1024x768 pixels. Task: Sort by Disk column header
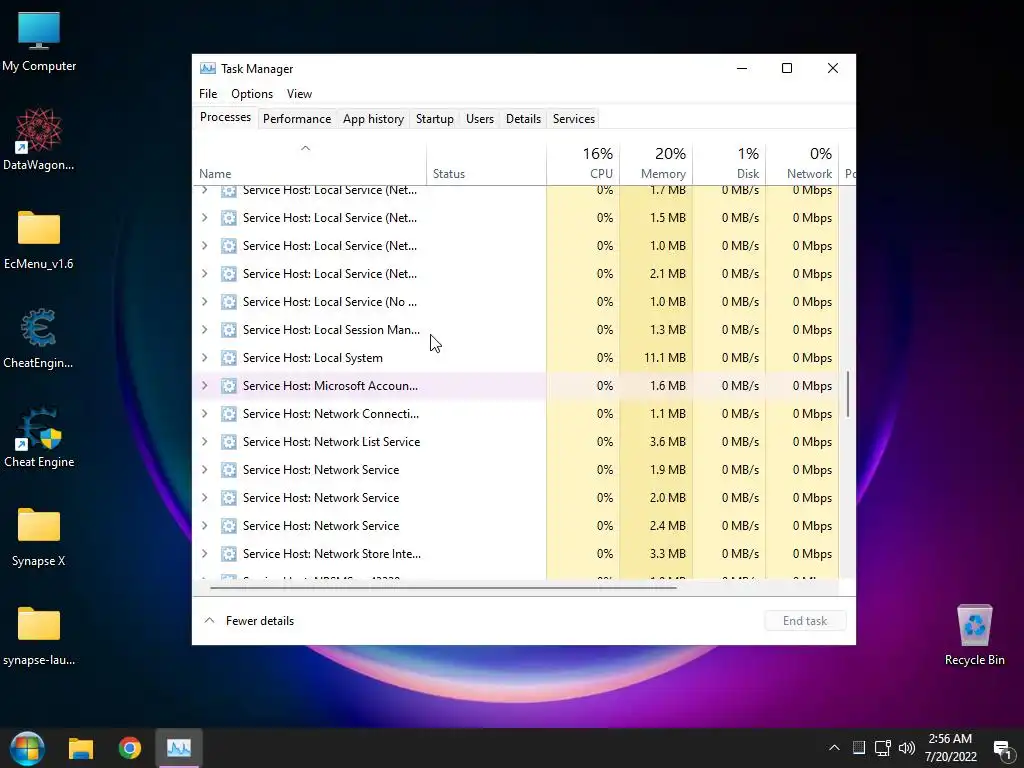point(729,164)
